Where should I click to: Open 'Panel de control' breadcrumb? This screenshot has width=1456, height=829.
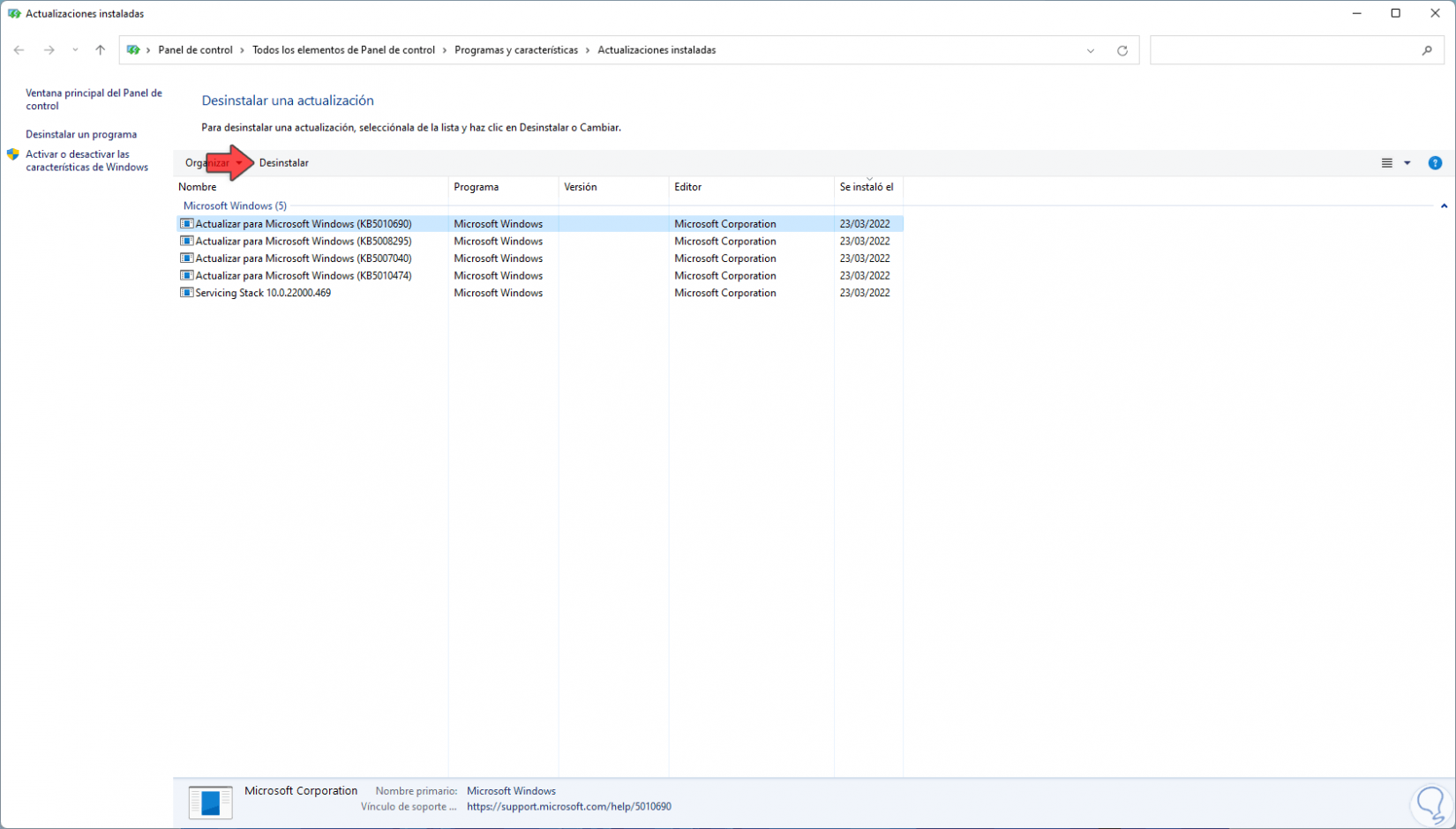coord(195,50)
